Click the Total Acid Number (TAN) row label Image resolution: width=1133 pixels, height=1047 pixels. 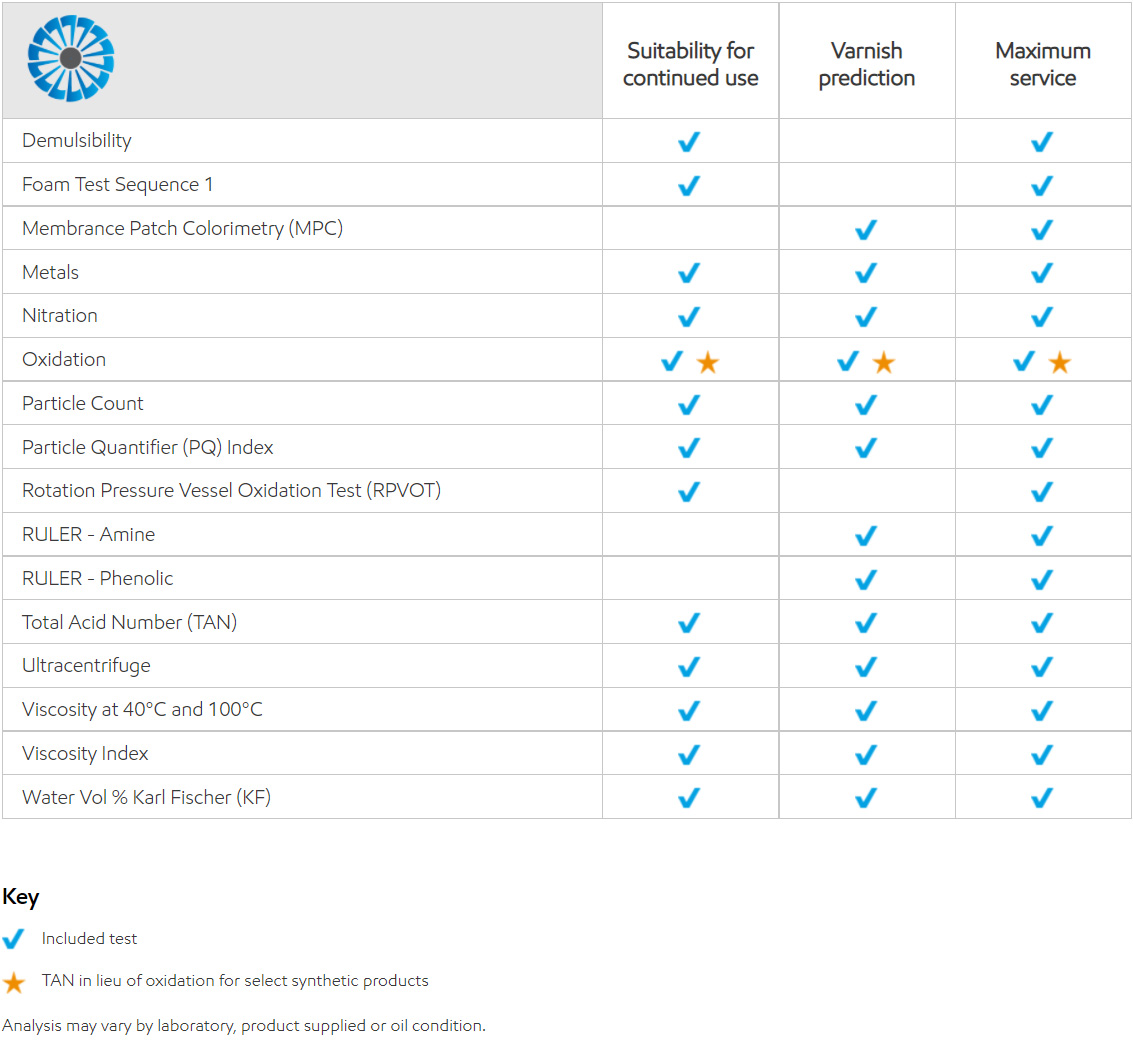pyautogui.click(x=130, y=622)
